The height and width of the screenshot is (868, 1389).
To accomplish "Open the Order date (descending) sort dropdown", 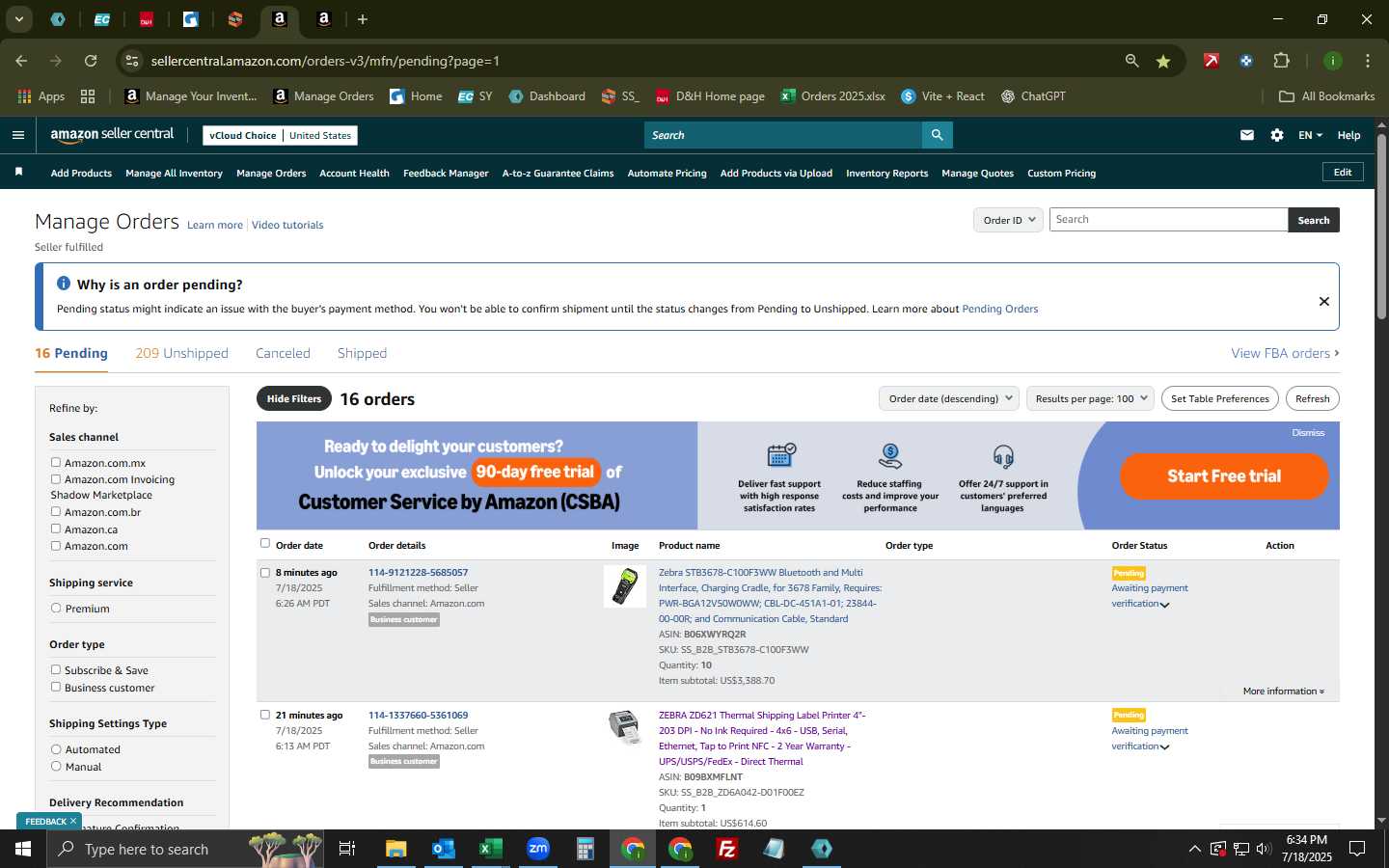I will coord(949,398).
